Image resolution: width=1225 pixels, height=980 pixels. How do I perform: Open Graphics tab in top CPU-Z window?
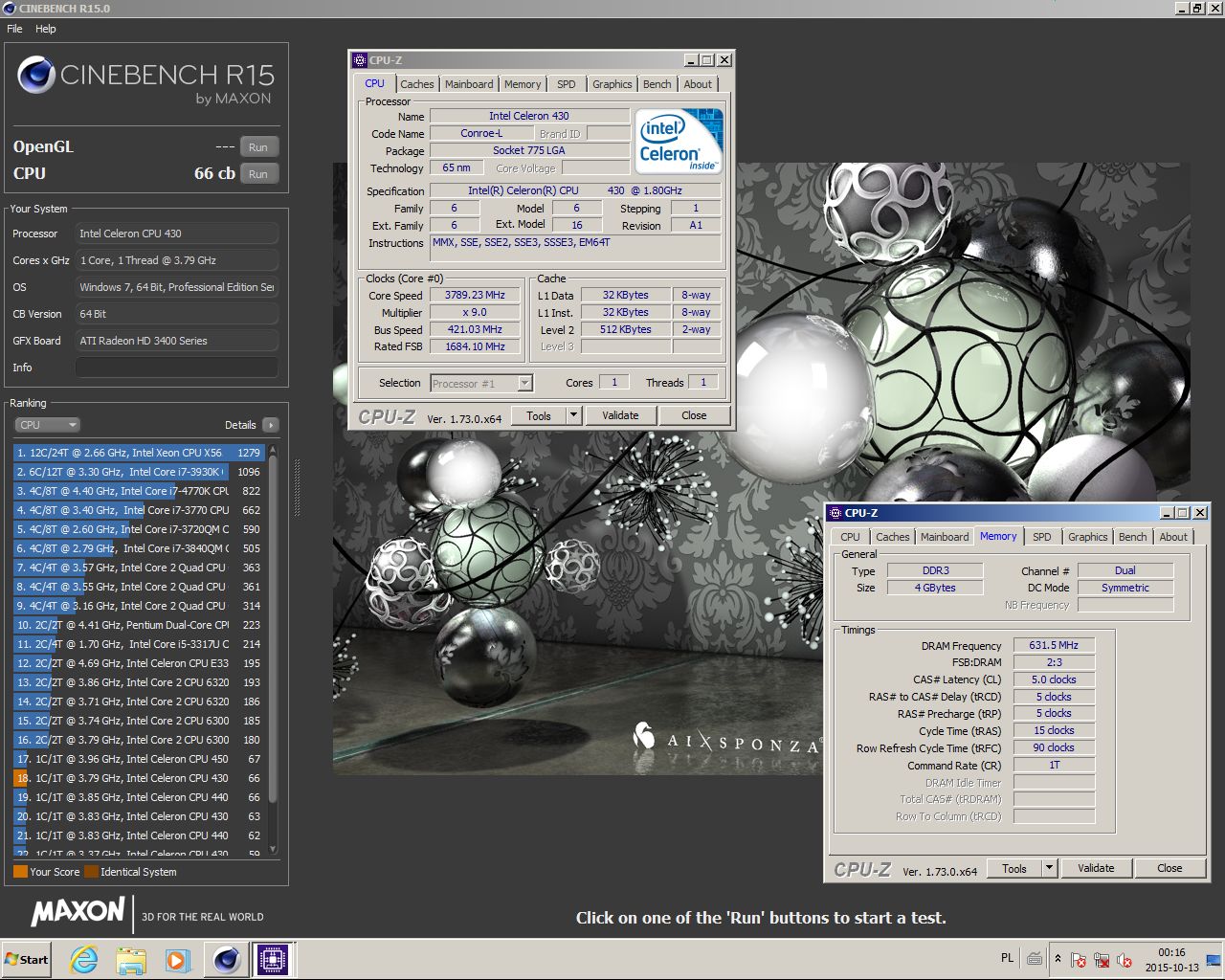click(x=612, y=84)
